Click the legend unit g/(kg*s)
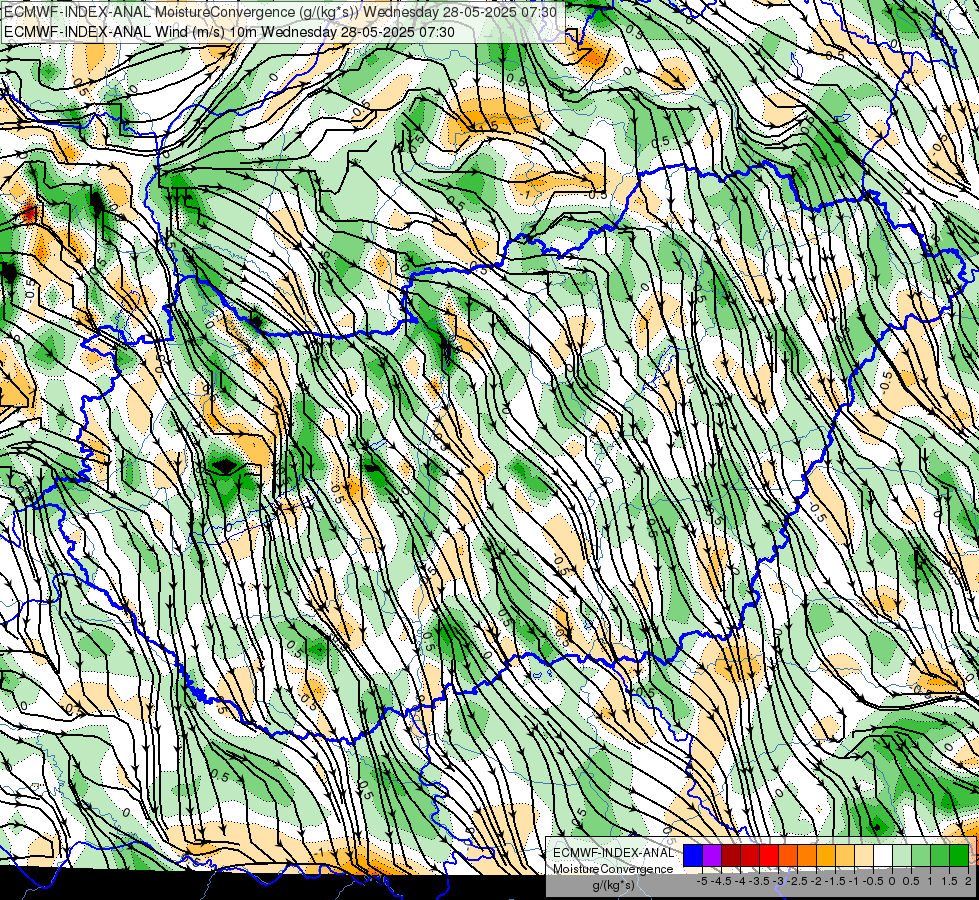The height and width of the screenshot is (900, 979). [613, 885]
